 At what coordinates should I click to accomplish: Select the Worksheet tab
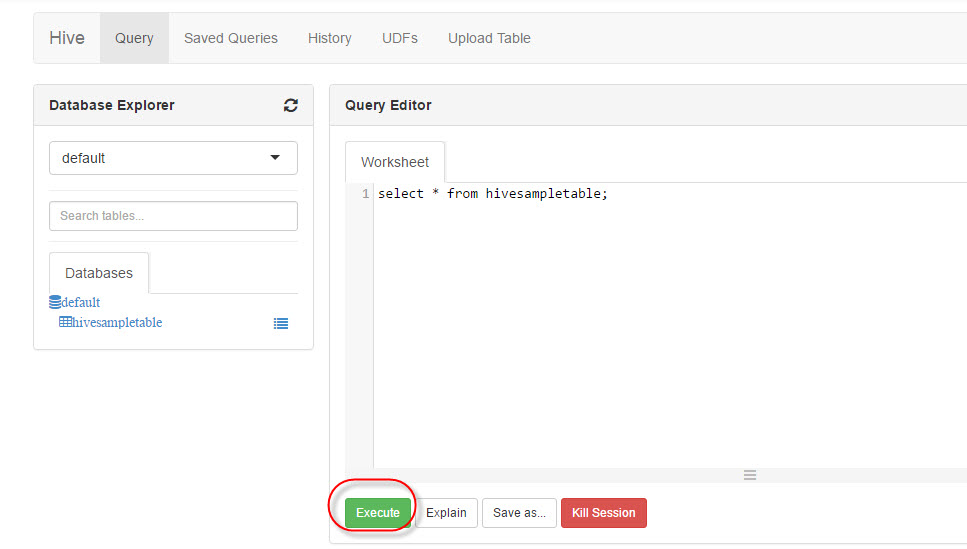click(395, 162)
